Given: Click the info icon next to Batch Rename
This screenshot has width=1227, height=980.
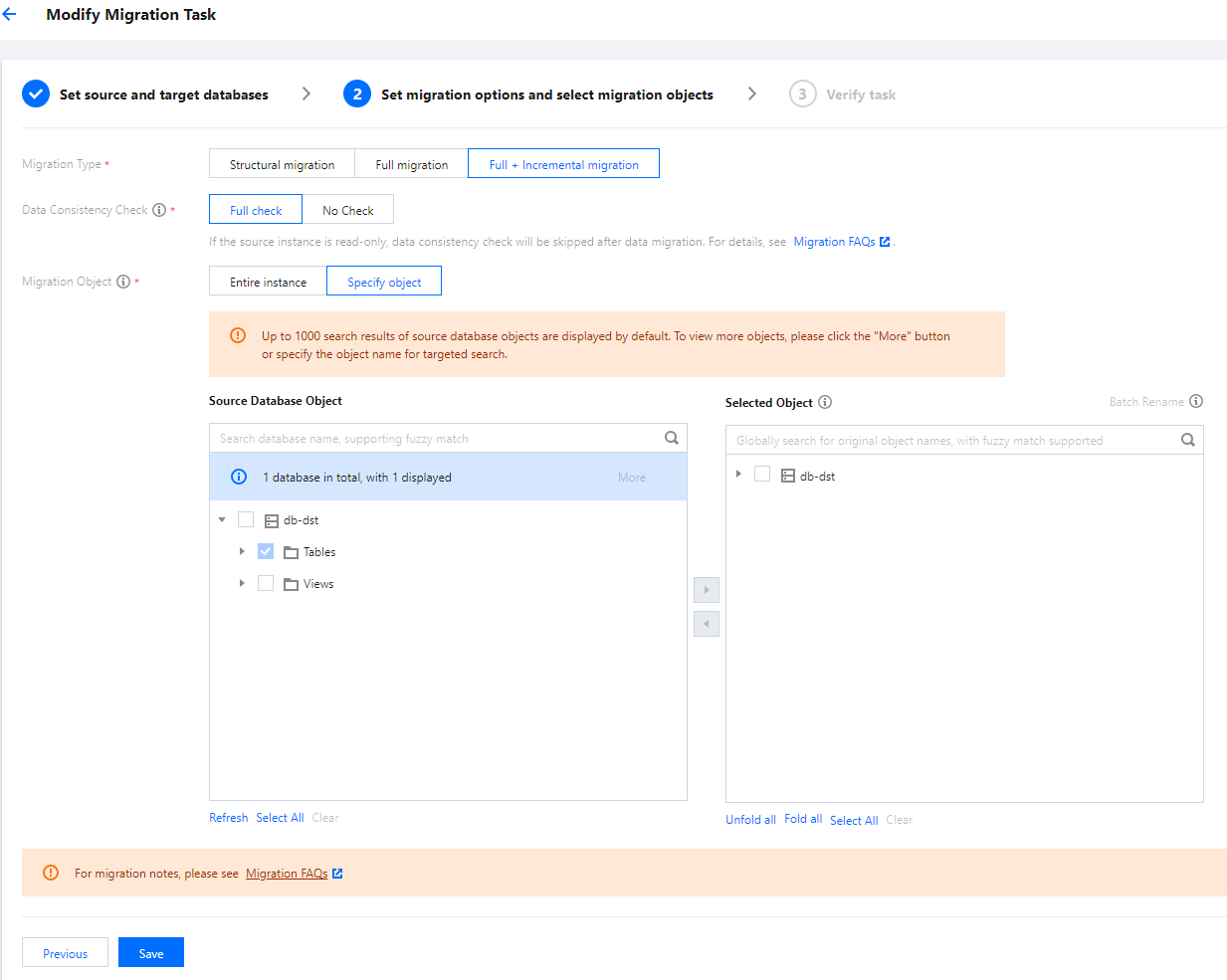Looking at the screenshot, I should pos(1196,401).
